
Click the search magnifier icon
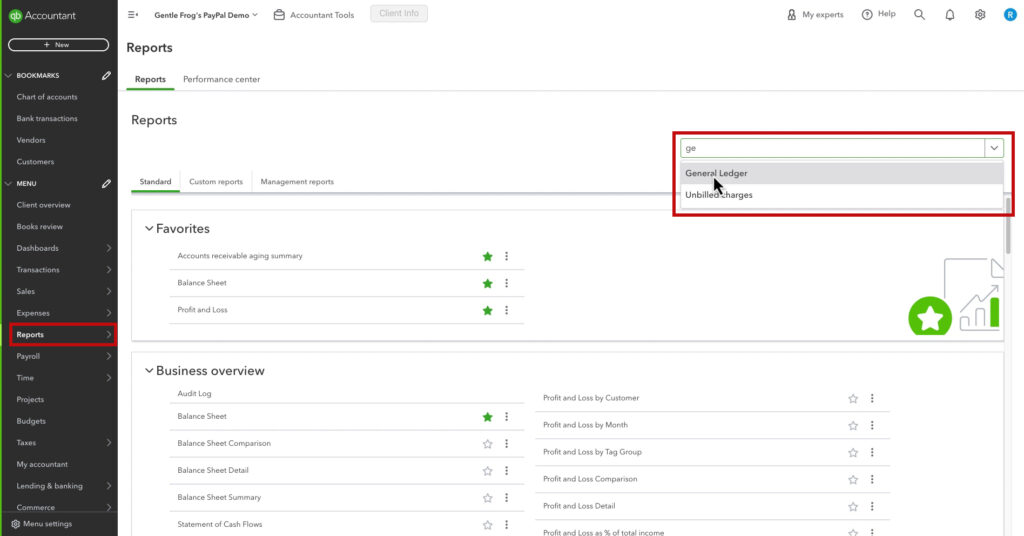pos(920,14)
